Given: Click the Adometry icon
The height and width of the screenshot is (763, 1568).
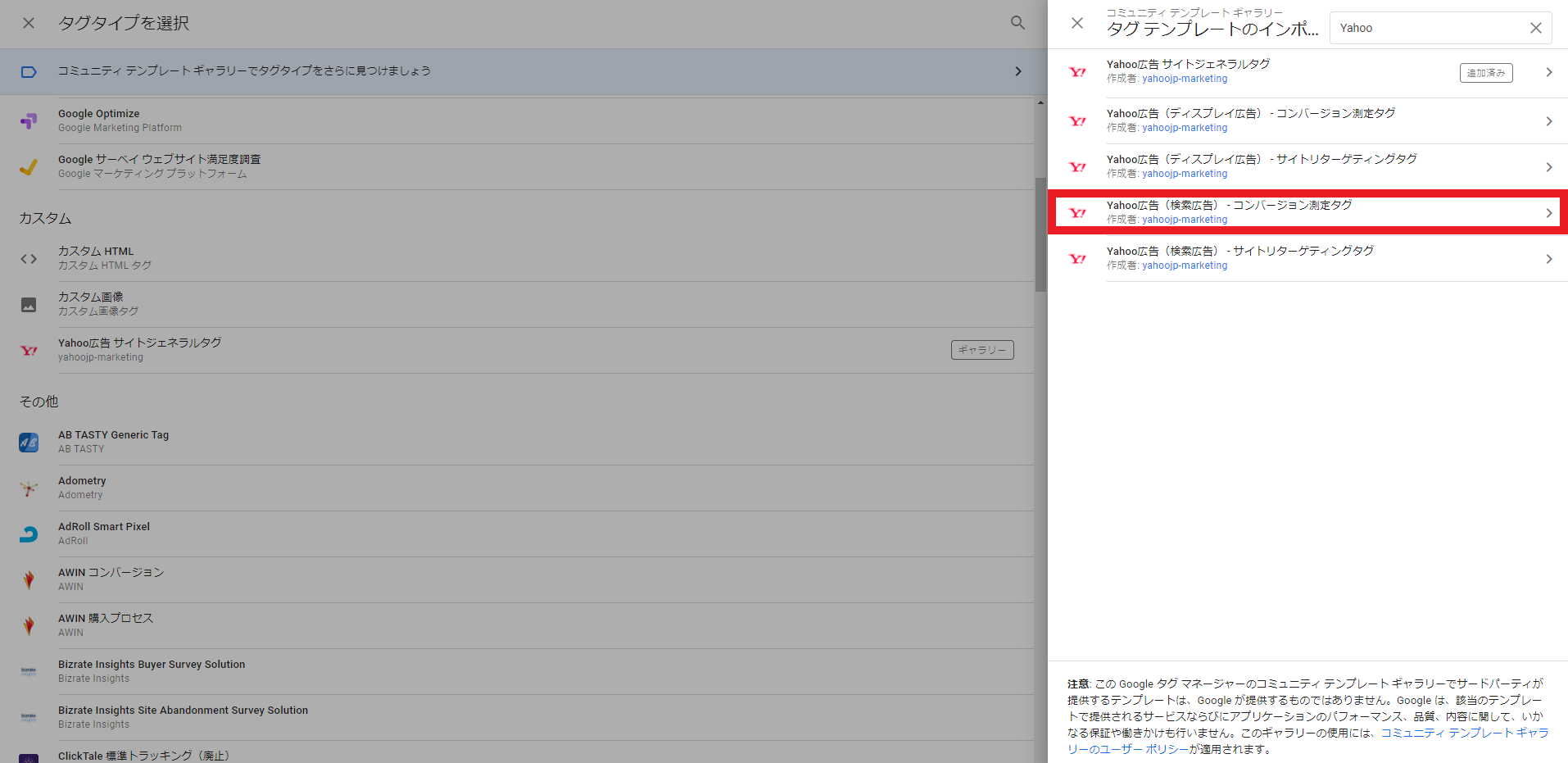Looking at the screenshot, I should click(x=29, y=488).
